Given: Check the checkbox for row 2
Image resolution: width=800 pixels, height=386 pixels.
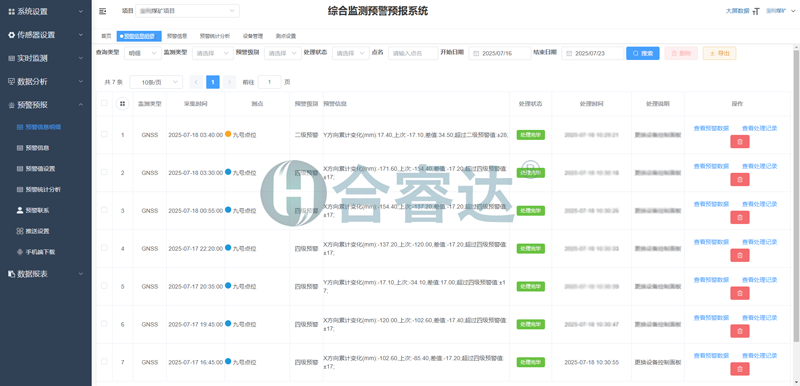Looking at the screenshot, I should tap(104, 172).
